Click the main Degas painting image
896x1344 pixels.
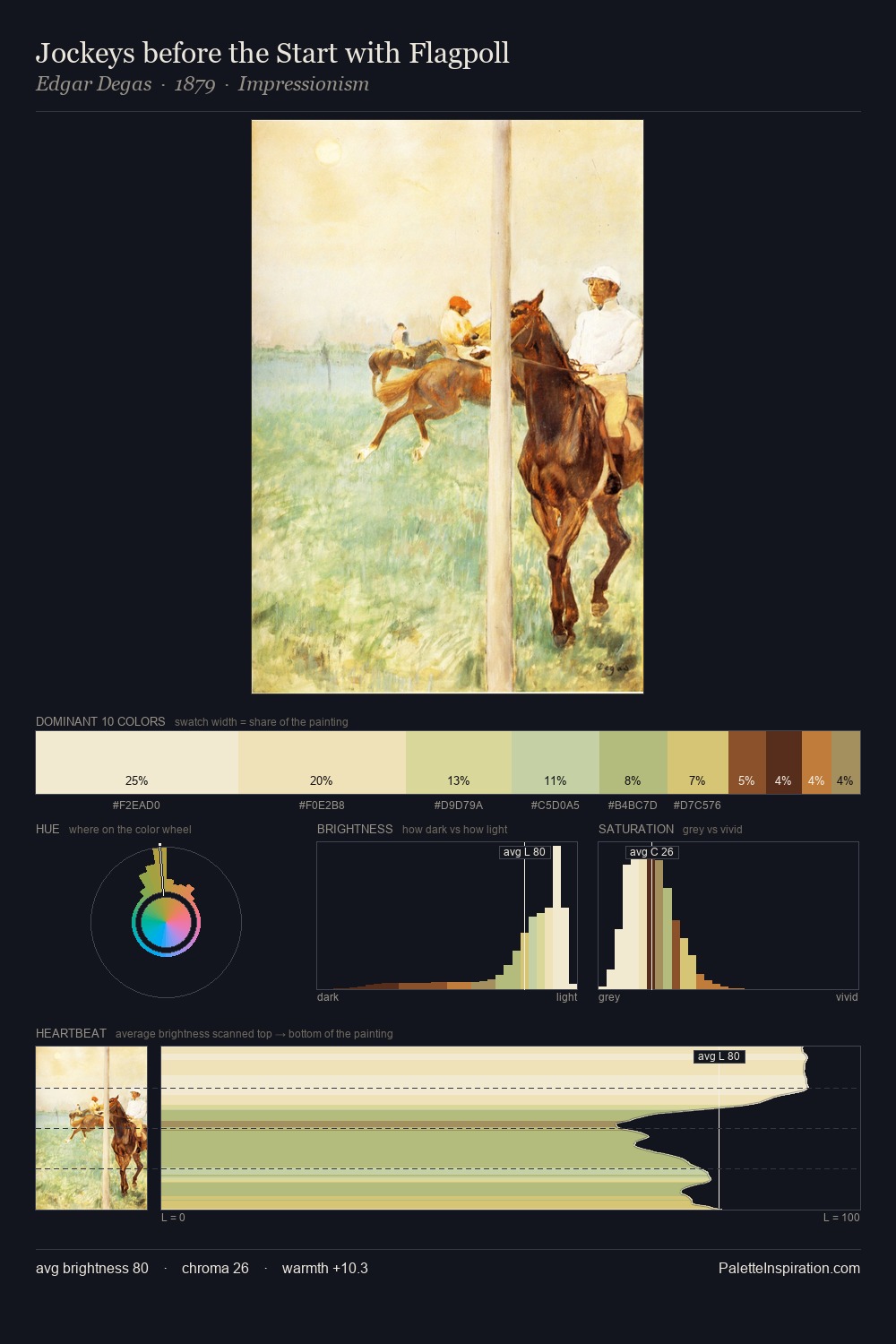pyautogui.click(x=448, y=407)
